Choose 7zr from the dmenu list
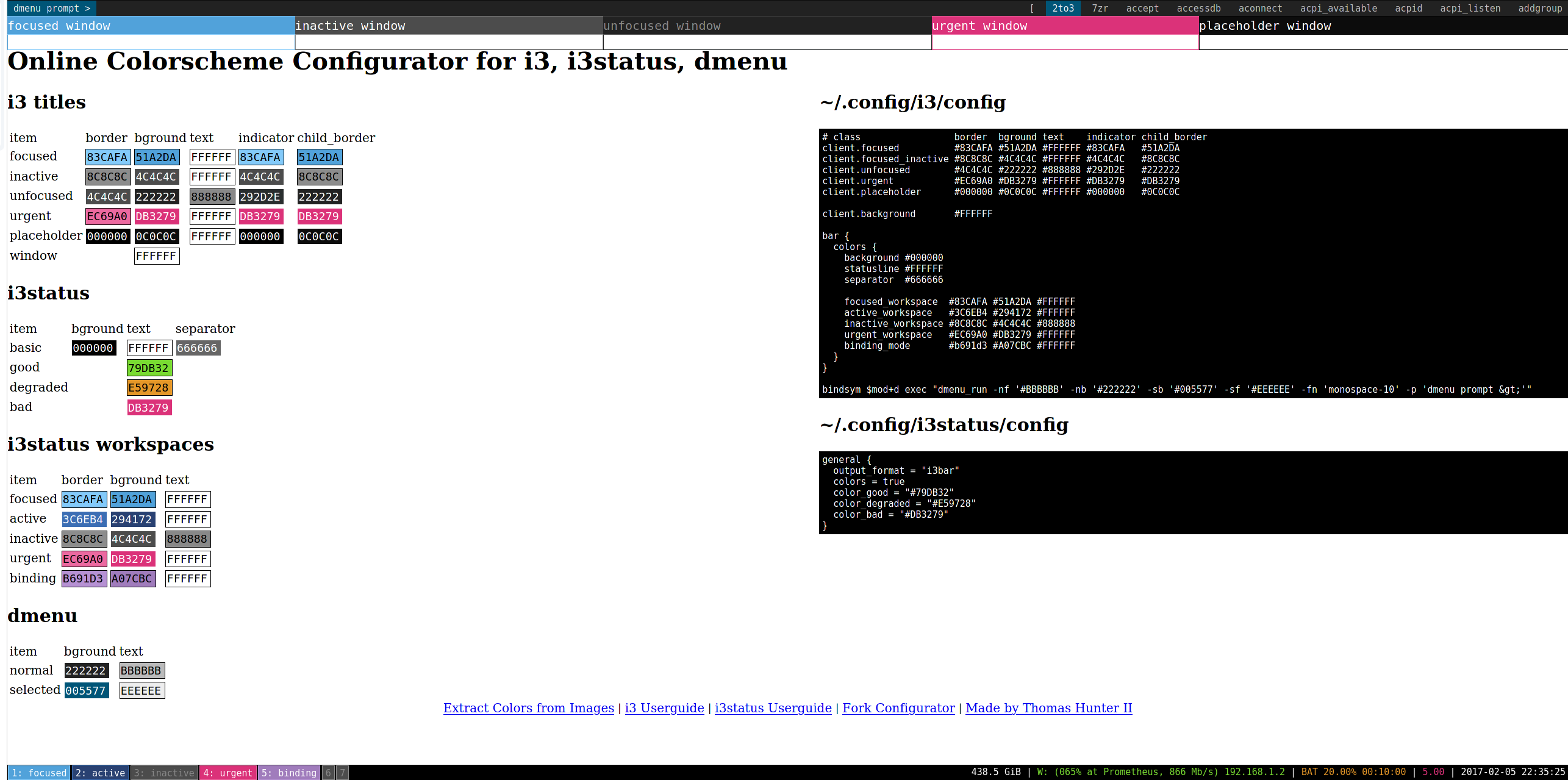 [x=1100, y=8]
